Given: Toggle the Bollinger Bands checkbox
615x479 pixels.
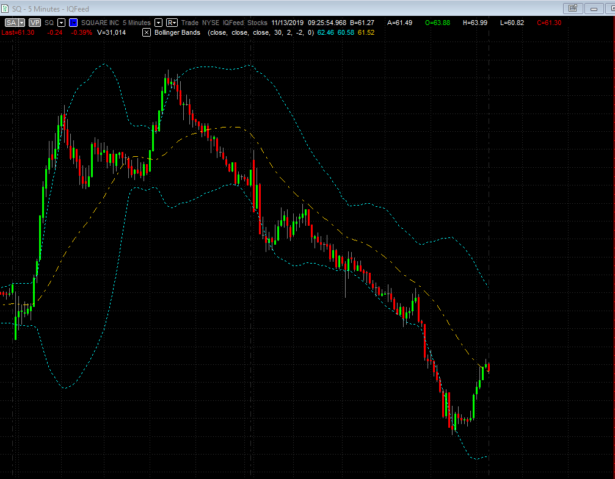Looking at the screenshot, I should point(147,33).
